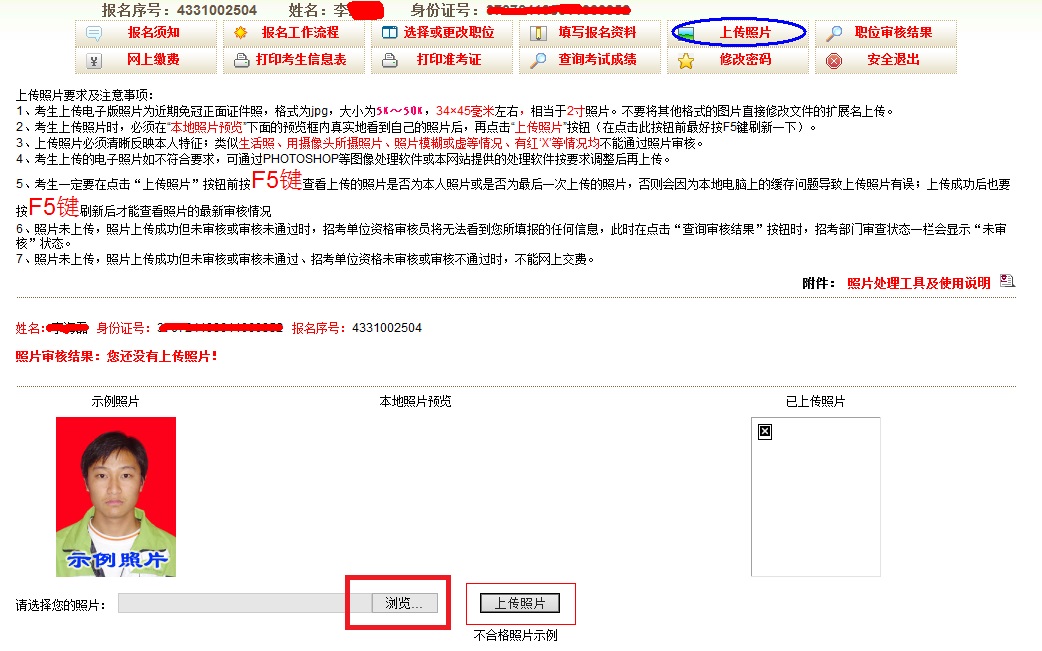Click the Change Password (修改密码) star icon
The image size is (1042, 651).
(x=686, y=61)
